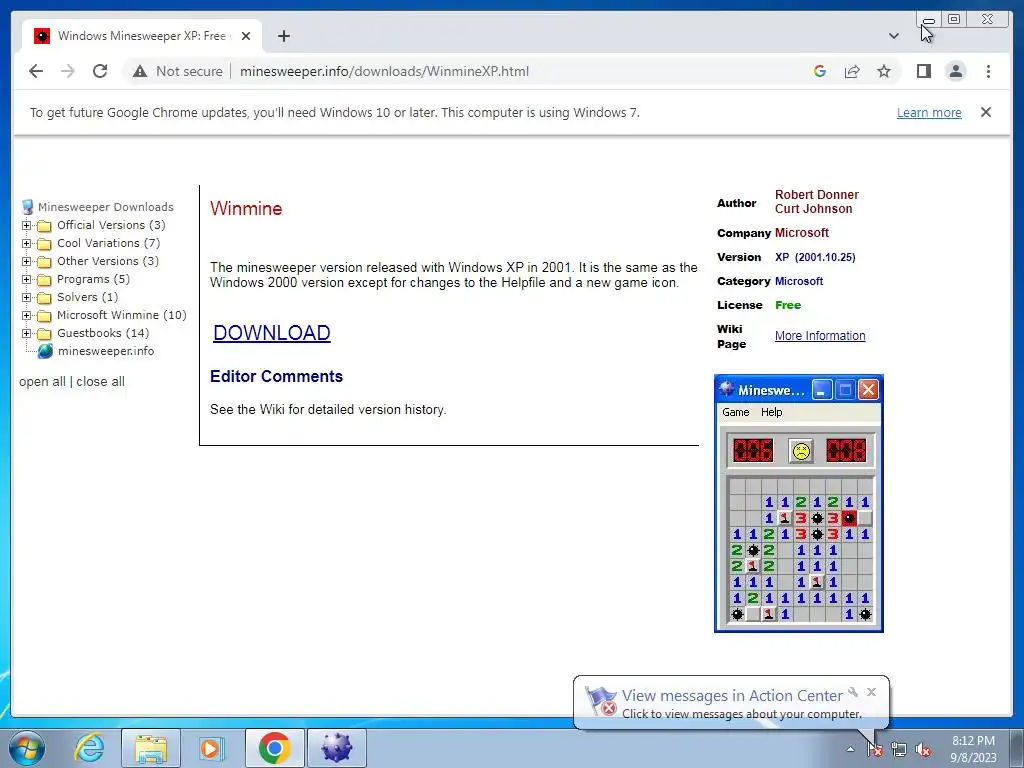Click the muted volume tray icon
The width and height of the screenshot is (1024, 768).
tap(923, 749)
